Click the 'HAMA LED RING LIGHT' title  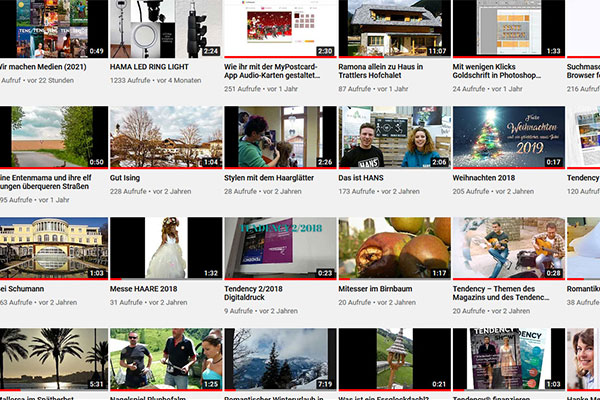click(x=149, y=67)
